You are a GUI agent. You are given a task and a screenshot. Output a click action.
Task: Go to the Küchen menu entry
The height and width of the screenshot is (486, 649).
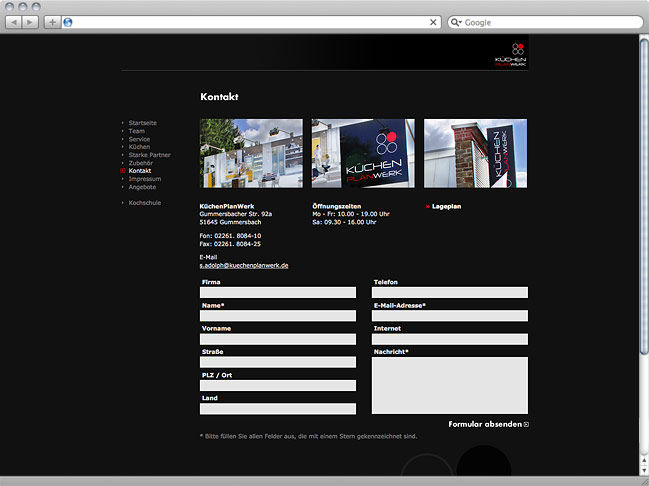pos(139,147)
